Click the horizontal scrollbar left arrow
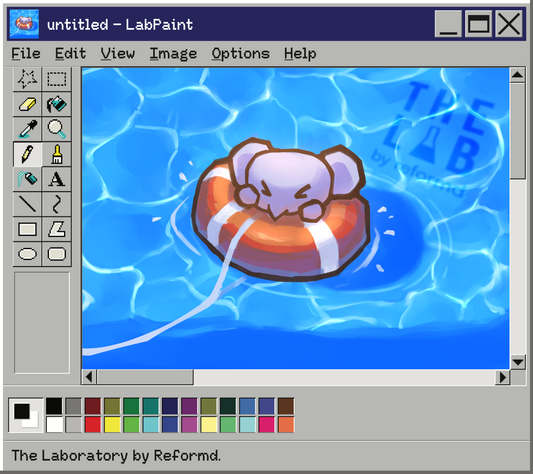The height and width of the screenshot is (474, 533). [x=89, y=377]
